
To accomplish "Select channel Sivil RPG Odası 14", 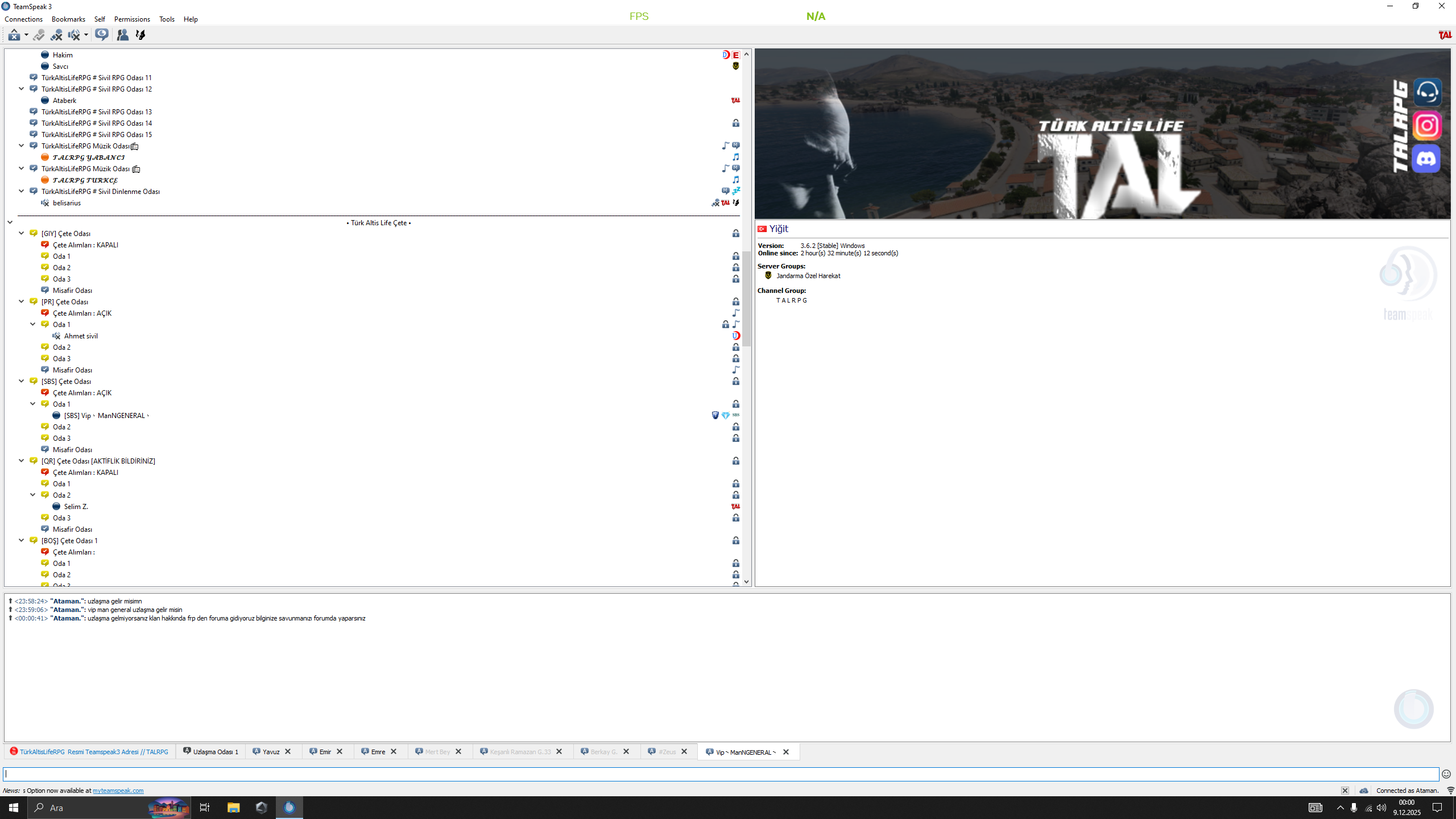I will pos(97,123).
